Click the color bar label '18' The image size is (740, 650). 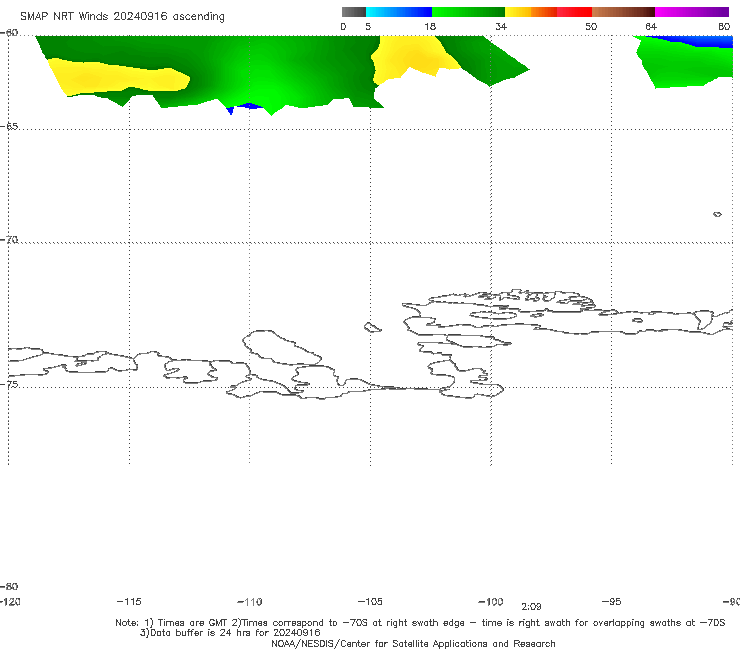pyautogui.click(x=430, y=26)
